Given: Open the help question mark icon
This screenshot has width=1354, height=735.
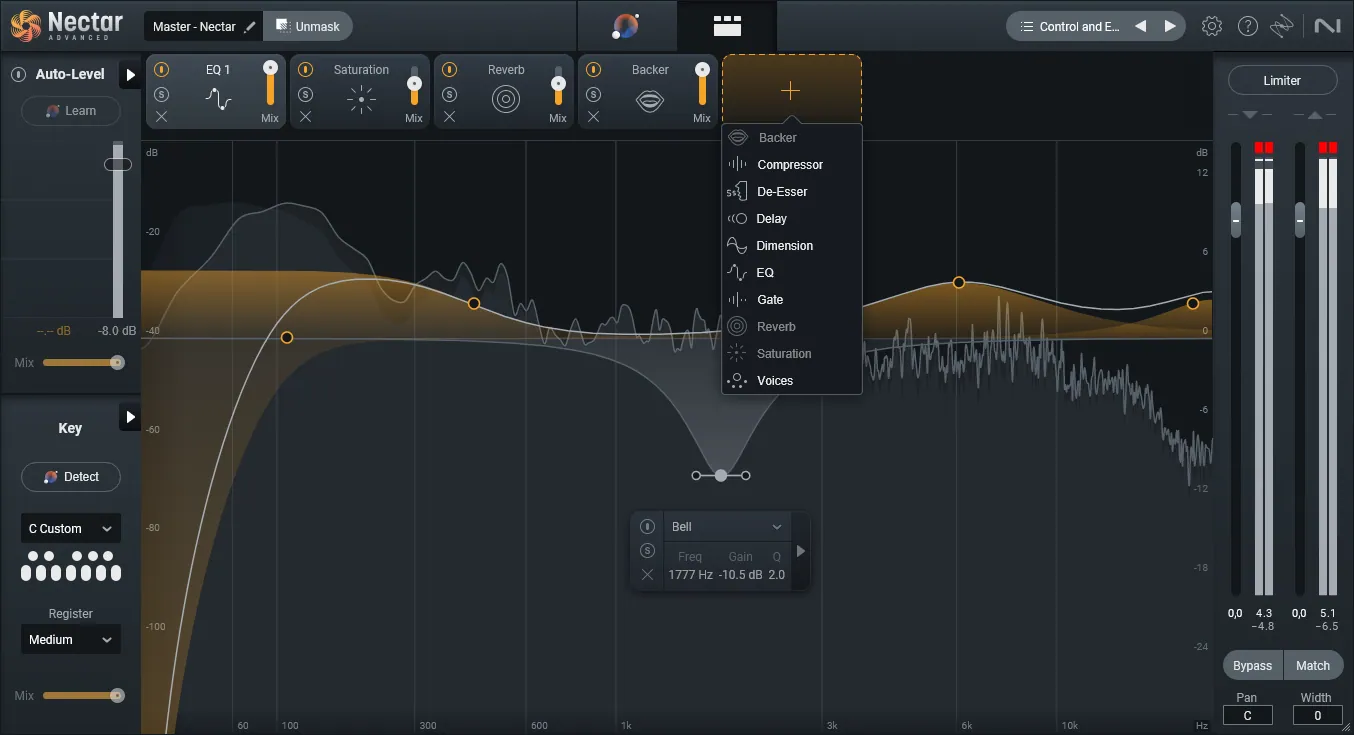Looking at the screenshot, I should (x=1248, y=26).
